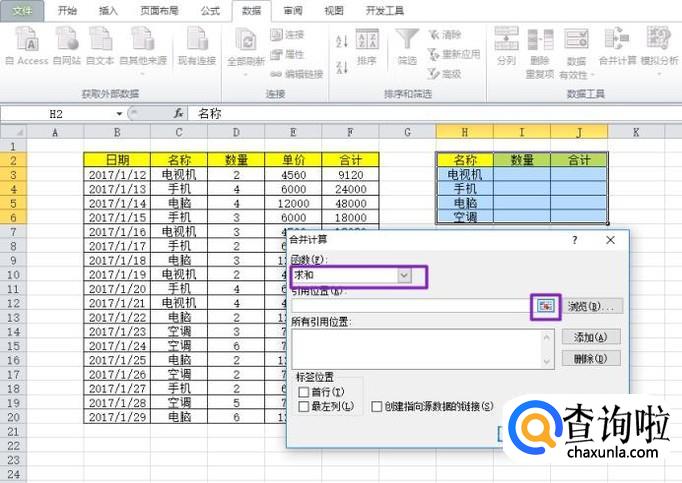Switch to the 开发工具 tab
This screenshot has width=682, height=483.
pos(385,10)
